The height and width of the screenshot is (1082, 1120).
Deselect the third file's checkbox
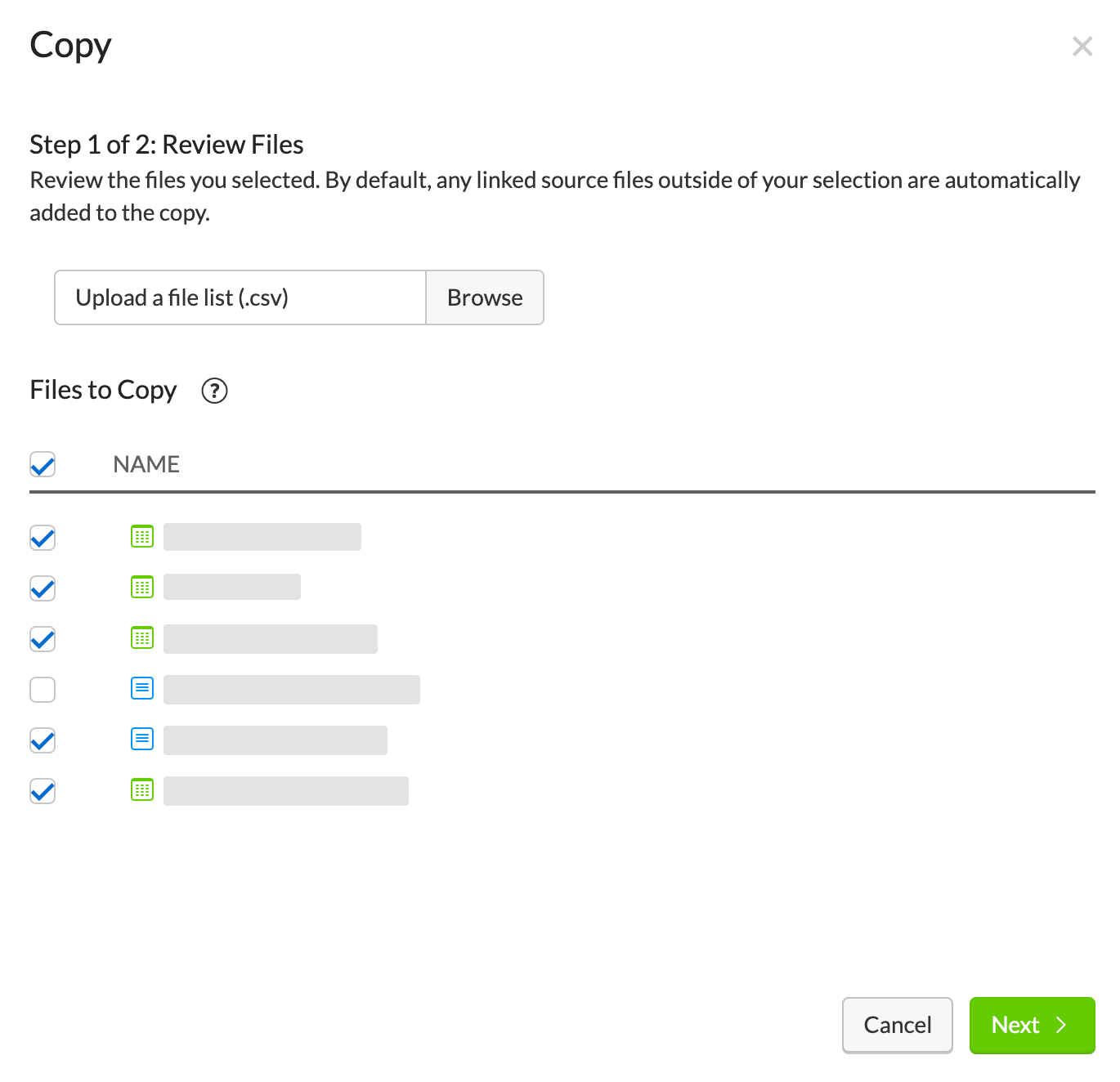(x=43, y=639)
